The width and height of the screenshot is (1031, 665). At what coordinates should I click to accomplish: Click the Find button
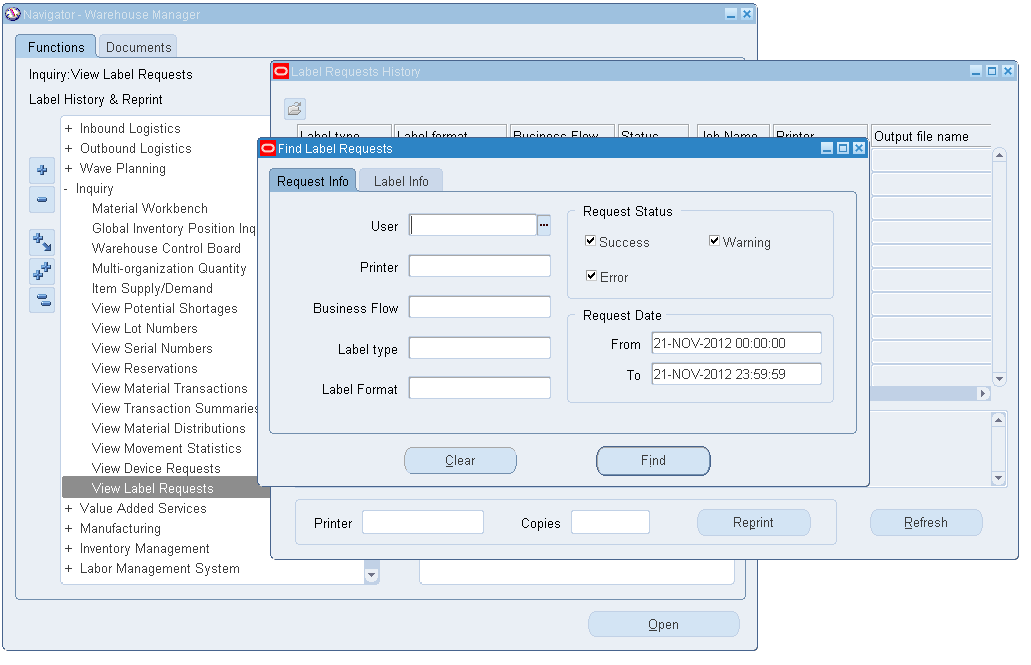point(653,461)
